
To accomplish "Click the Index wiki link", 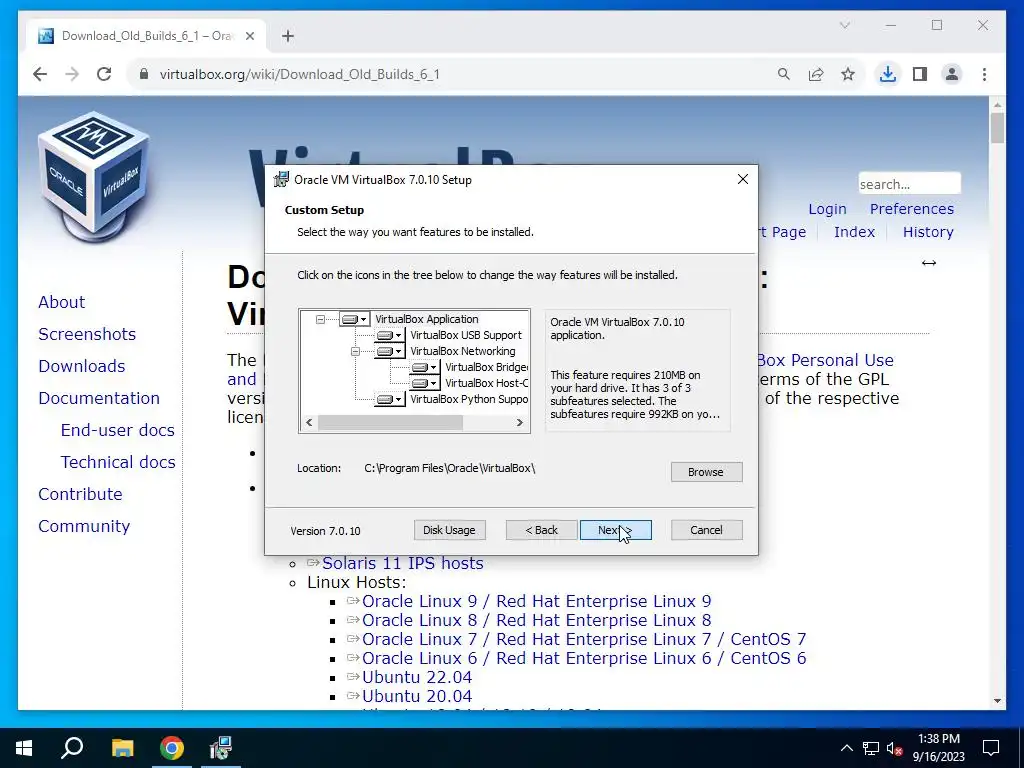I will pyautogui.click(x=854, y=232).
